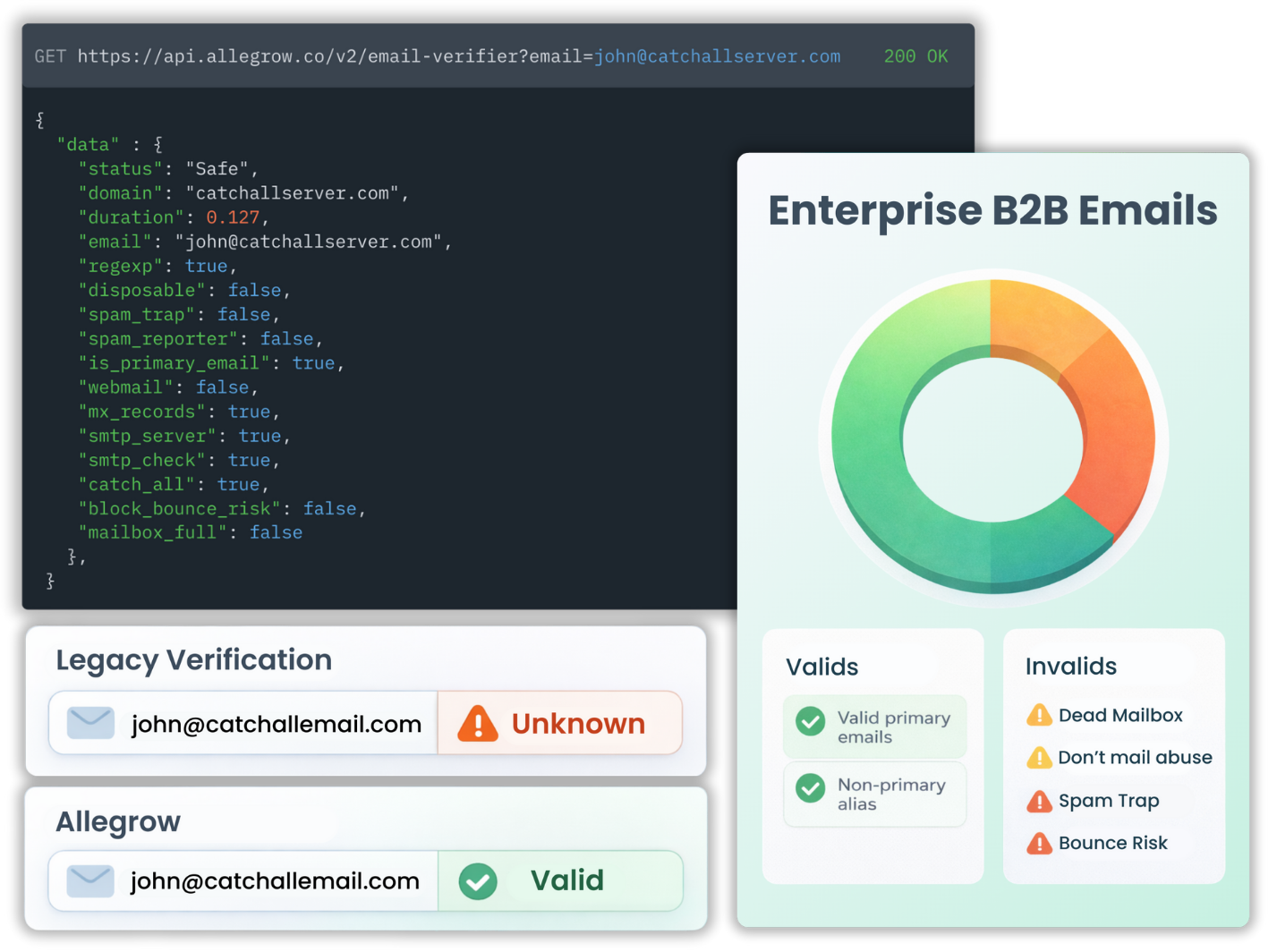Select the Valid status badge

click(560, 881)
